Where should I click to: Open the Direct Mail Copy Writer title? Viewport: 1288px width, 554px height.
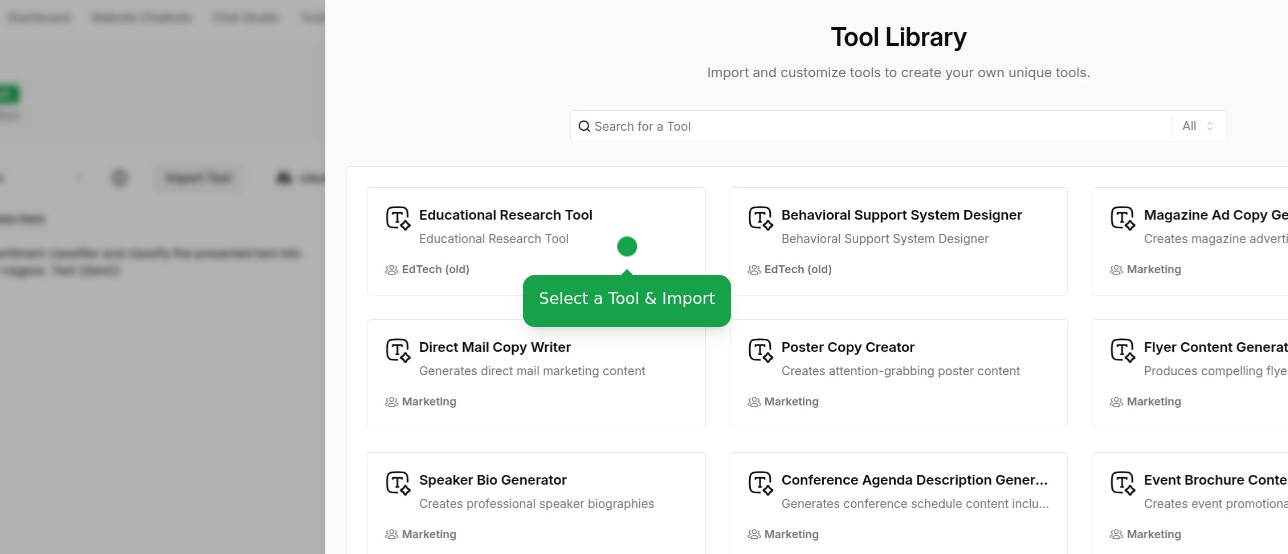click(495, 347)
